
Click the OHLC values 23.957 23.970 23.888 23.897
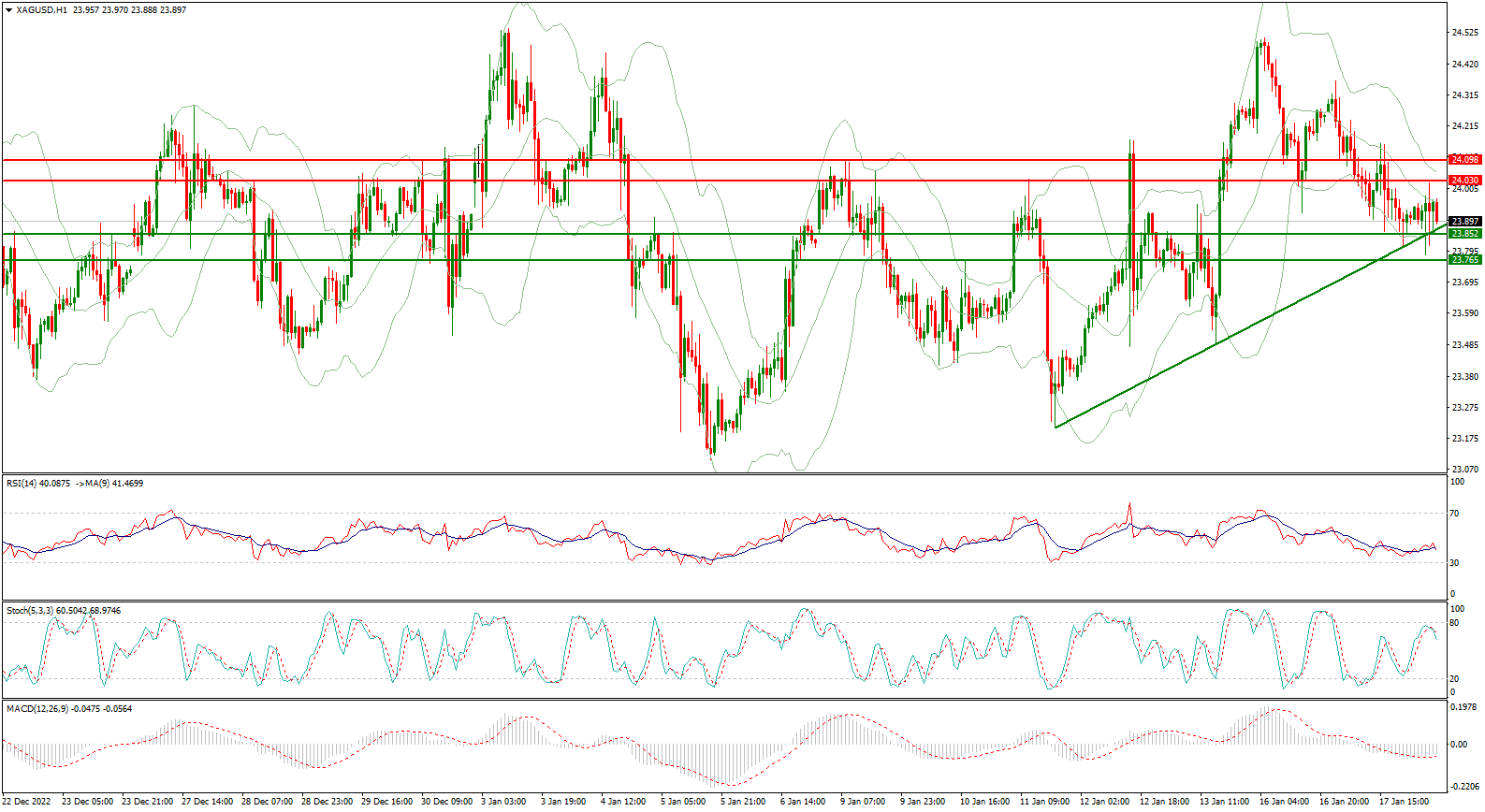[129, 10]
